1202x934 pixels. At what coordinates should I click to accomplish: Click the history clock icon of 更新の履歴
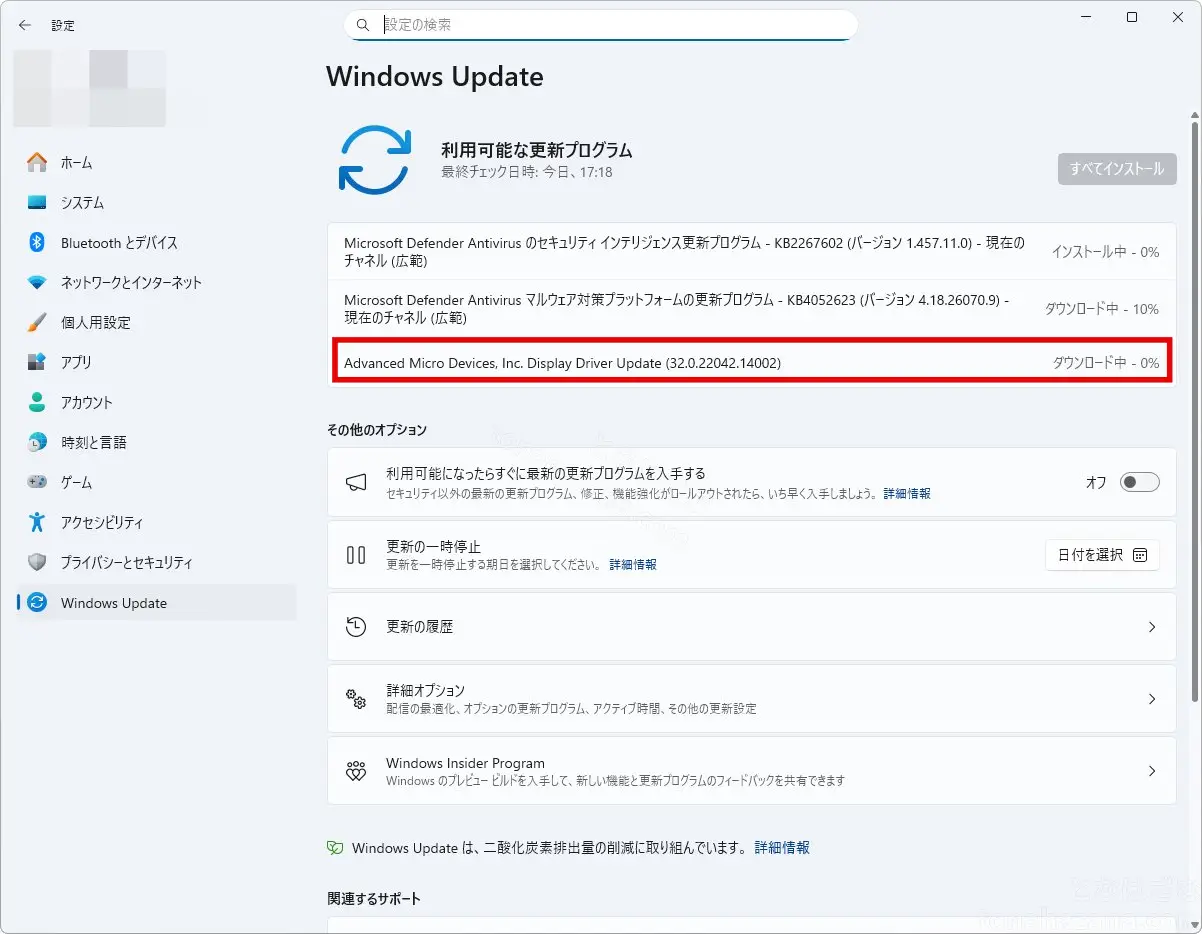[356, 627]
